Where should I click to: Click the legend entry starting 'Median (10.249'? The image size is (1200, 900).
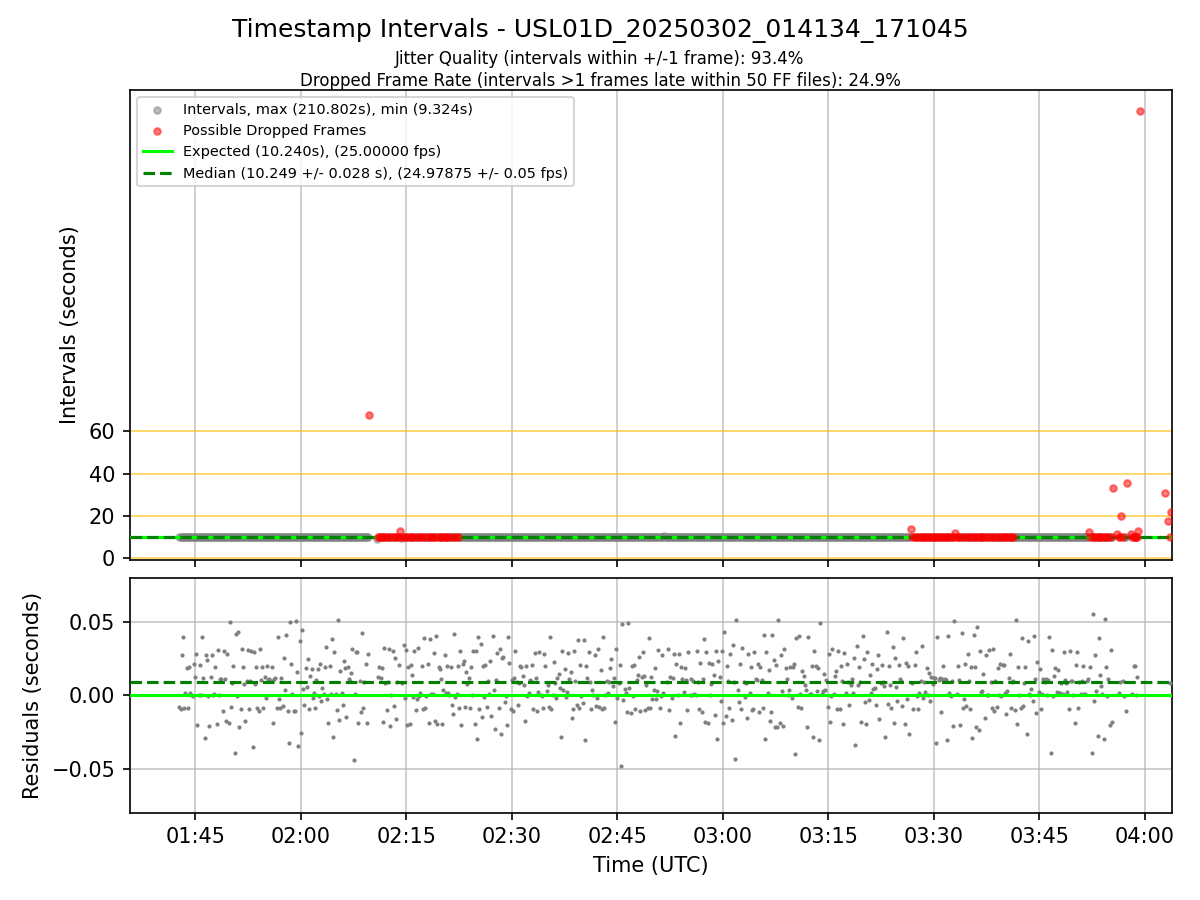pyautogui.click(x=375, y=173)
